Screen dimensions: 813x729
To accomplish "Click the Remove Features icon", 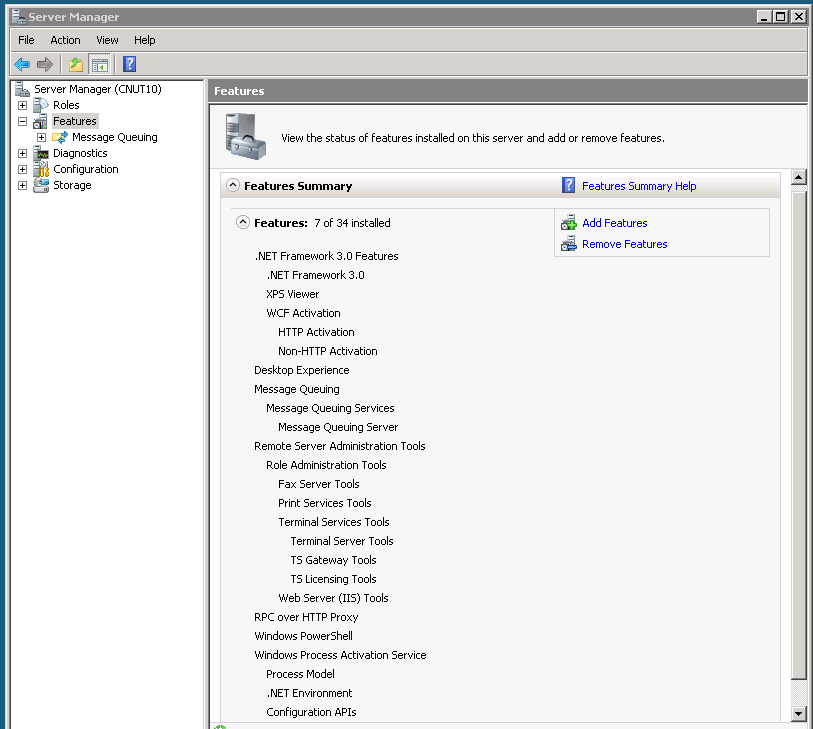I will [569, 244].
